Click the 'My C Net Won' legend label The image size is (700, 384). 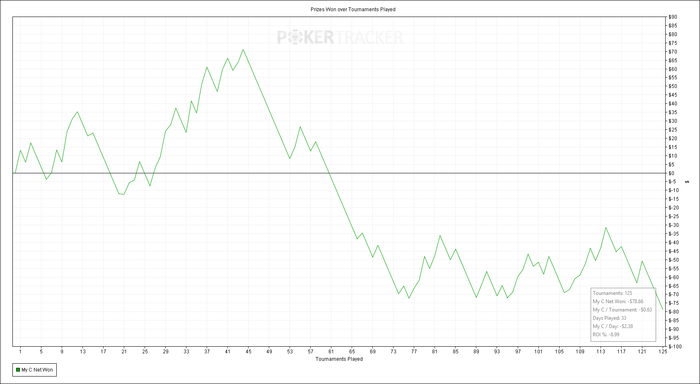(x=38, y=370)
